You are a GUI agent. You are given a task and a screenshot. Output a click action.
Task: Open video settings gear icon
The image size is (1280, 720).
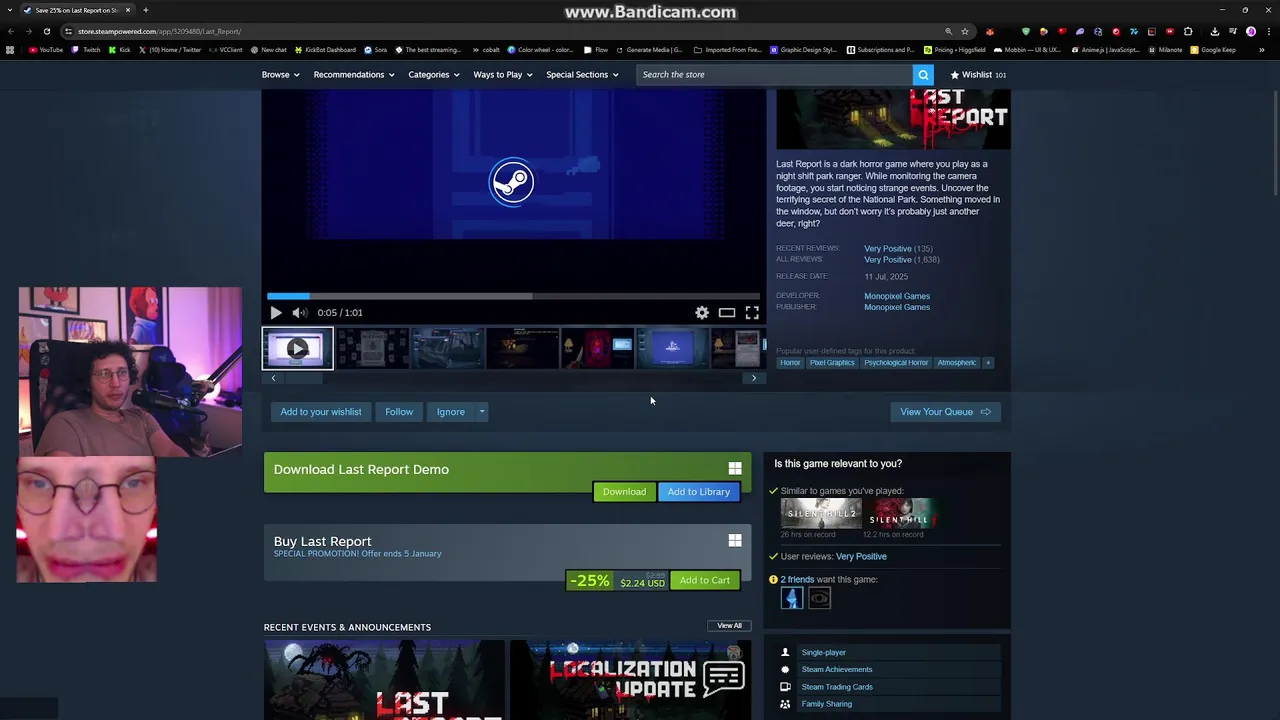click(x=702, y=313)
